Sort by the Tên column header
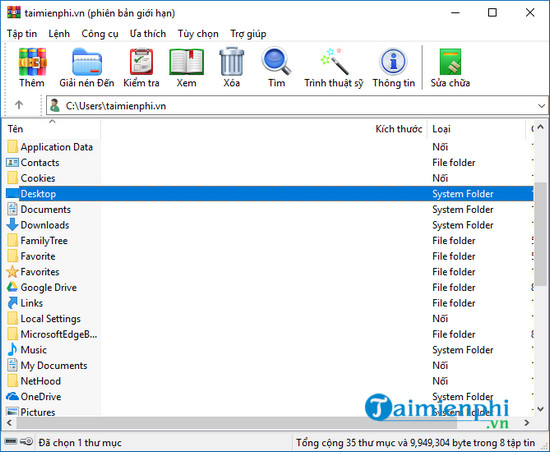550x452 pixels. point(52,129)
